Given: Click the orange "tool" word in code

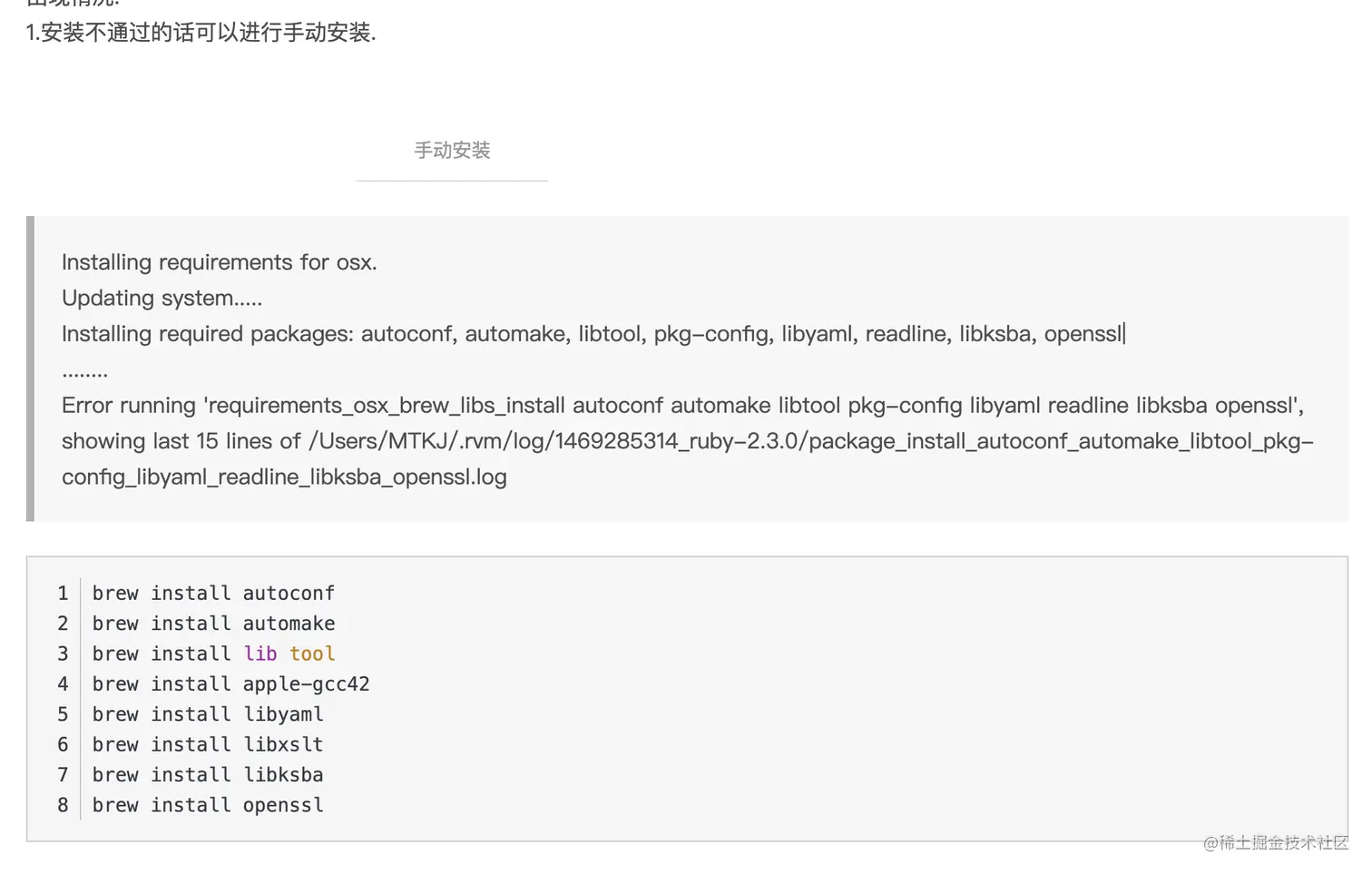Looking at the screenshot, I should [312, 654].
